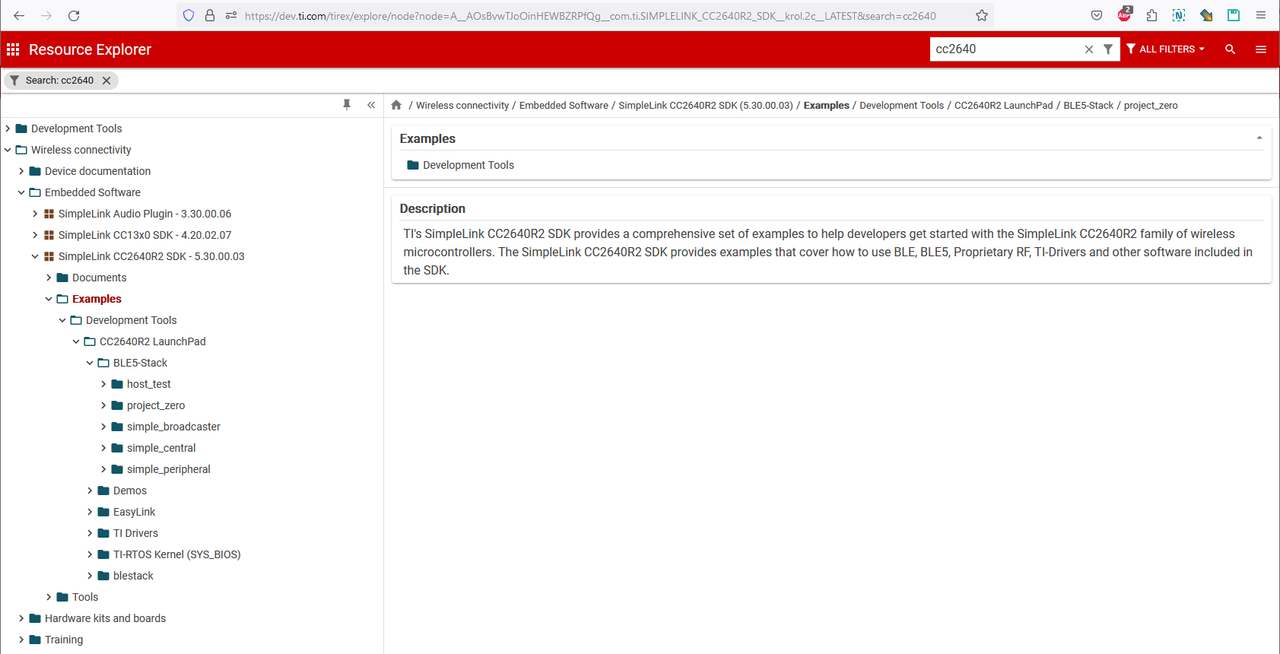Screen dimensions: 1280x654
Task: Expand SimpleLink CC13x0 SDK - 4.20.02.07
Action: click(36, 235)
